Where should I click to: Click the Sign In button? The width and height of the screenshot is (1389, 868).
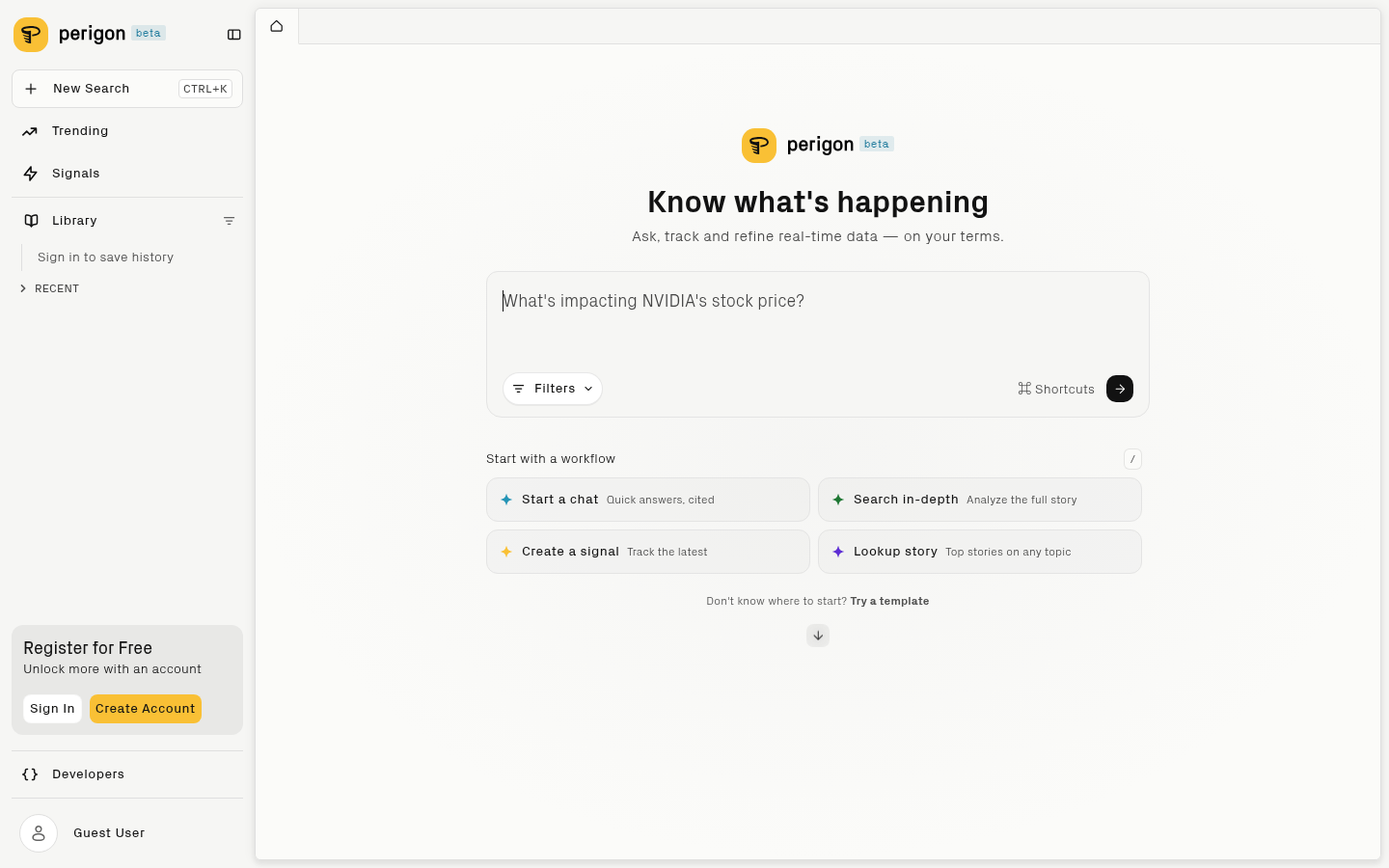coord(52,709)
